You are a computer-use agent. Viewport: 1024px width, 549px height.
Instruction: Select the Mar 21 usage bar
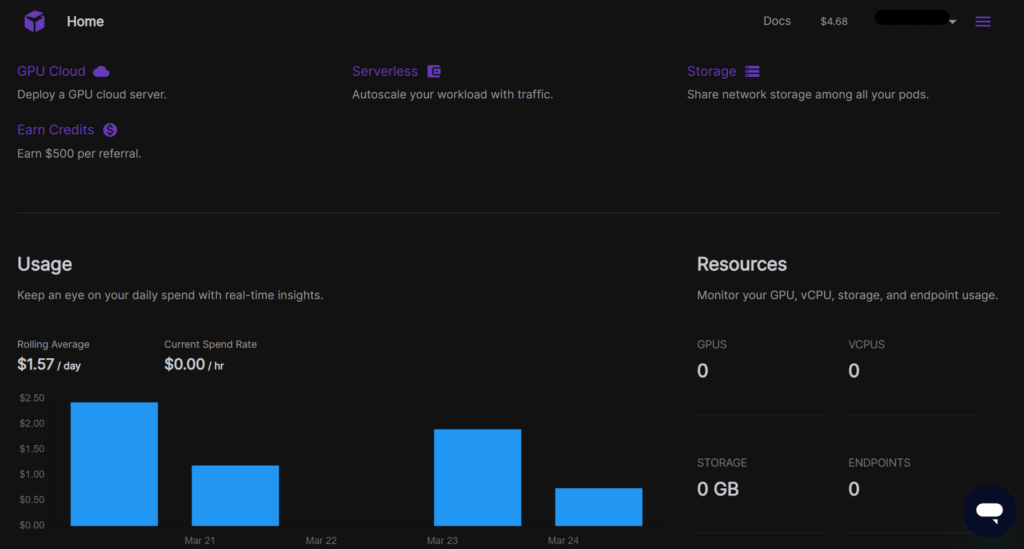click(x=235, y=495)
